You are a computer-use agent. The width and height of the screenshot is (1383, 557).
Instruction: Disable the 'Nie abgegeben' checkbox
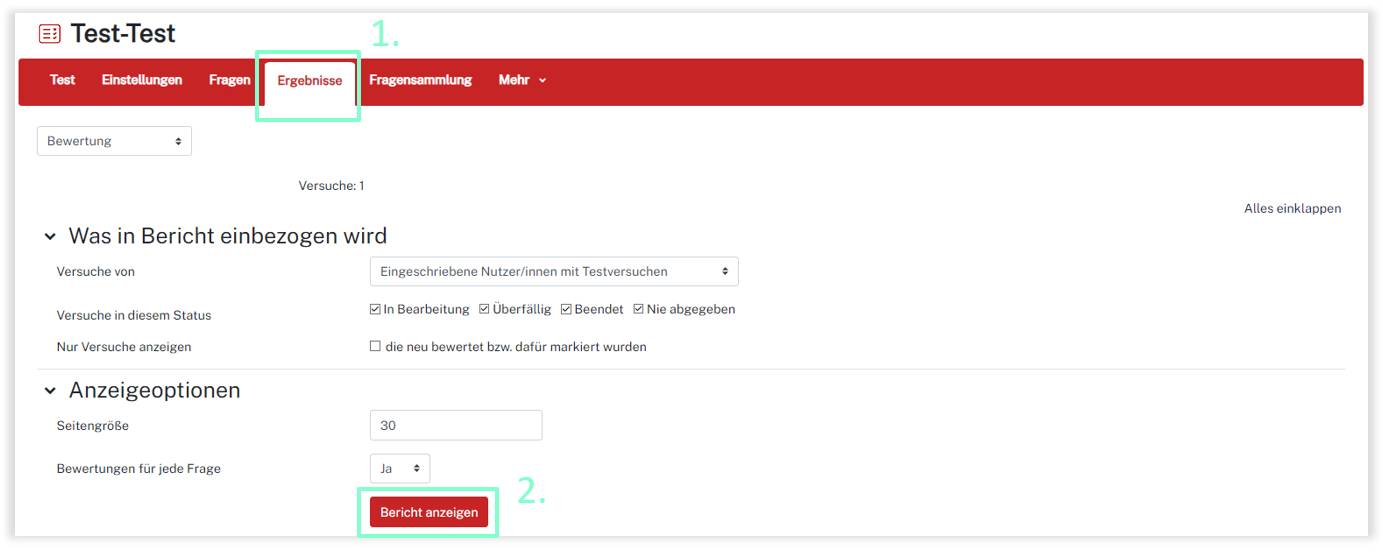click(639, 310)
